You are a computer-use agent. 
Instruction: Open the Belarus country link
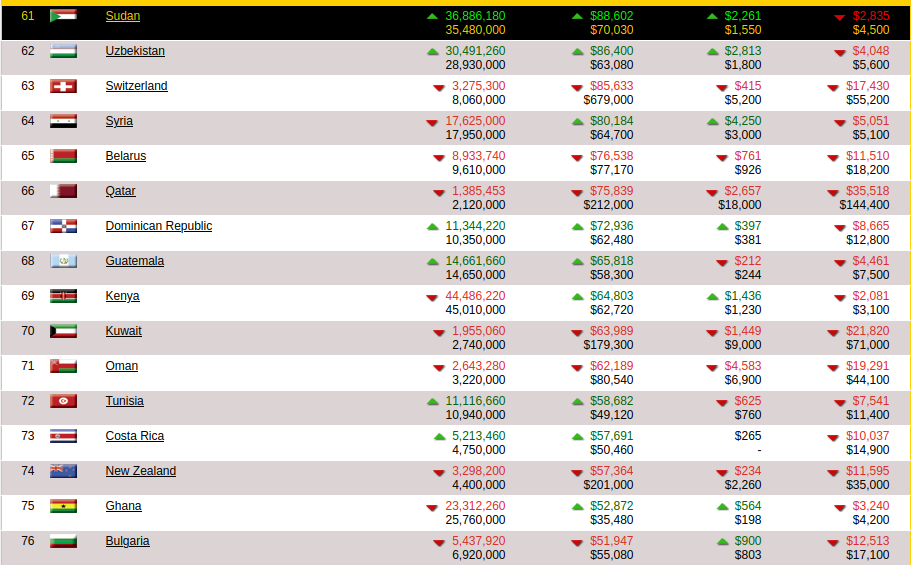coord(125,156)
